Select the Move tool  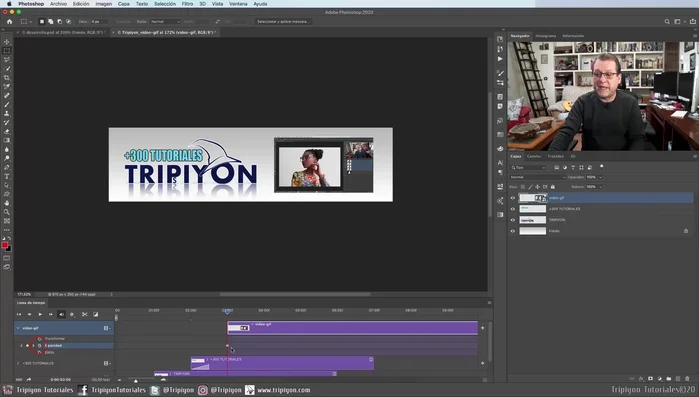click(x=7, y=42)
